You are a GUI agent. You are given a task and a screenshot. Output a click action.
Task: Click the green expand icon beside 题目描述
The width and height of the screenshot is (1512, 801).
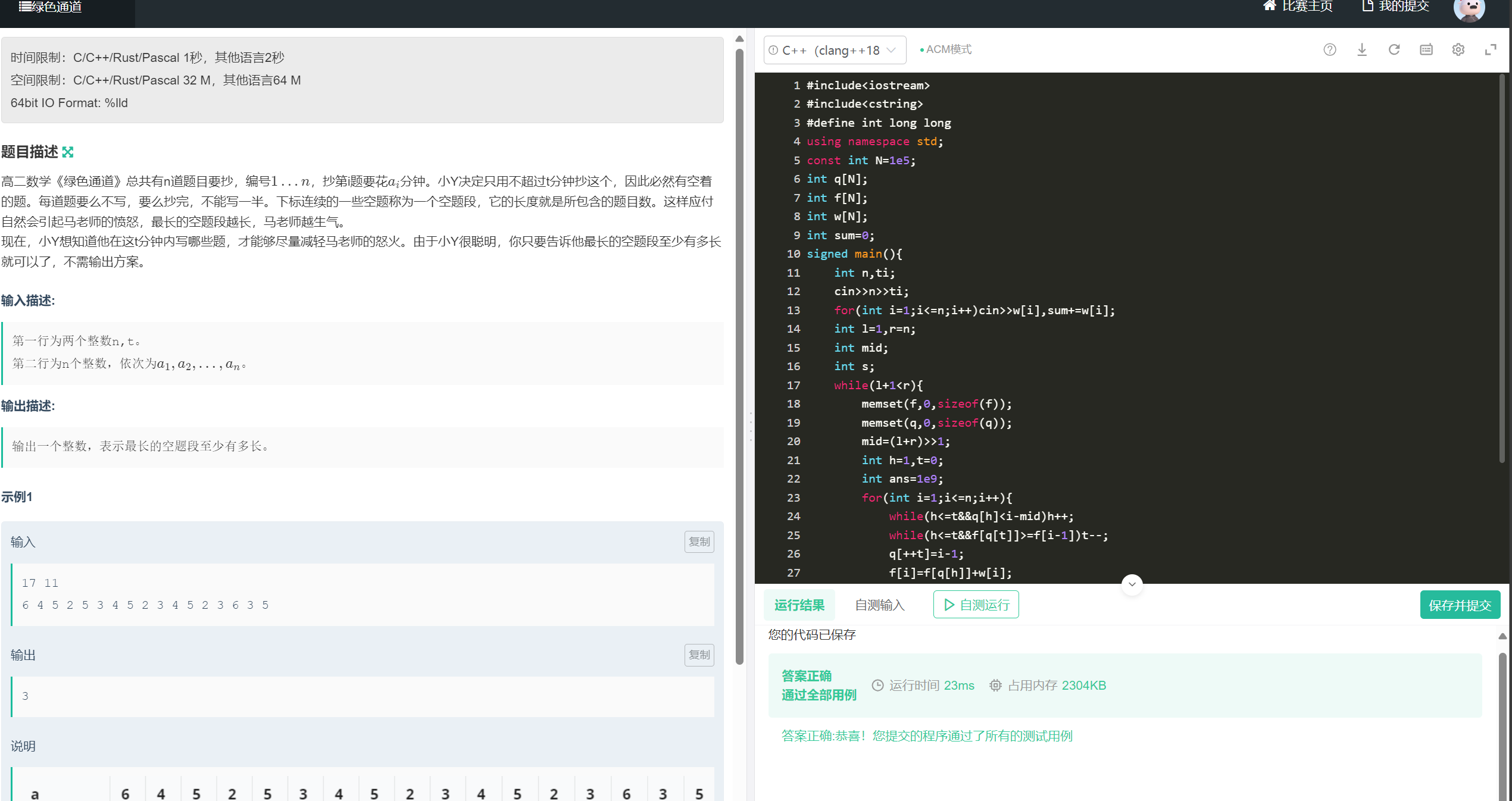pos(68,152)
